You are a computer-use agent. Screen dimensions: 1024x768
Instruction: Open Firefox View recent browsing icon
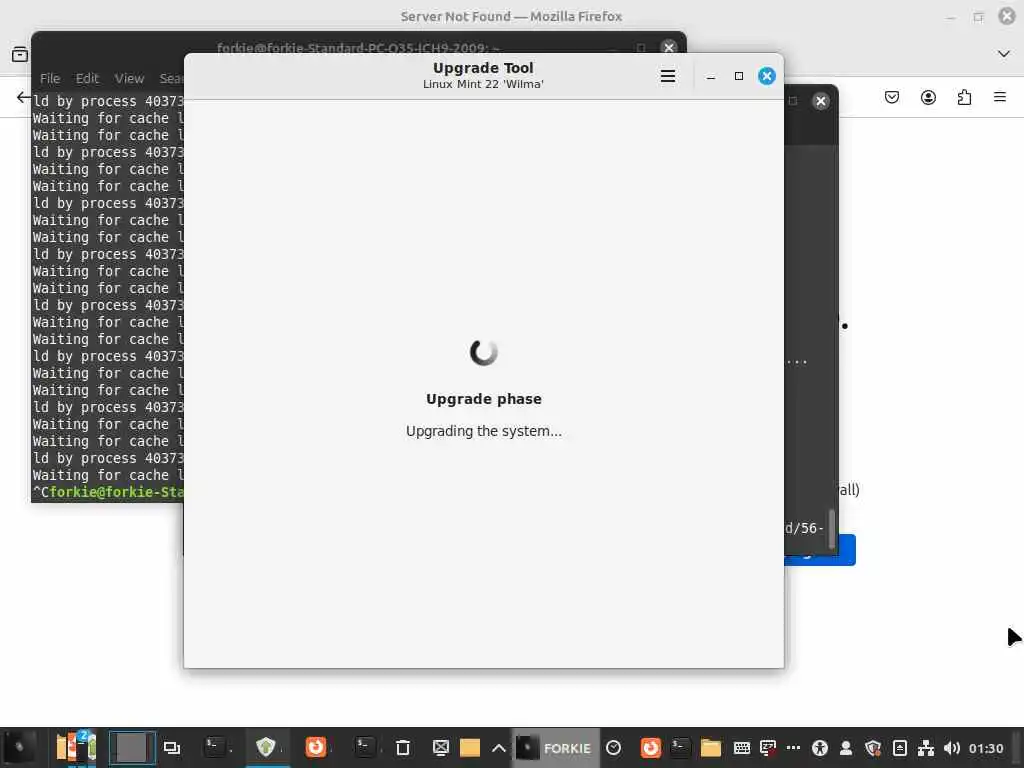(x=20, y=54)
